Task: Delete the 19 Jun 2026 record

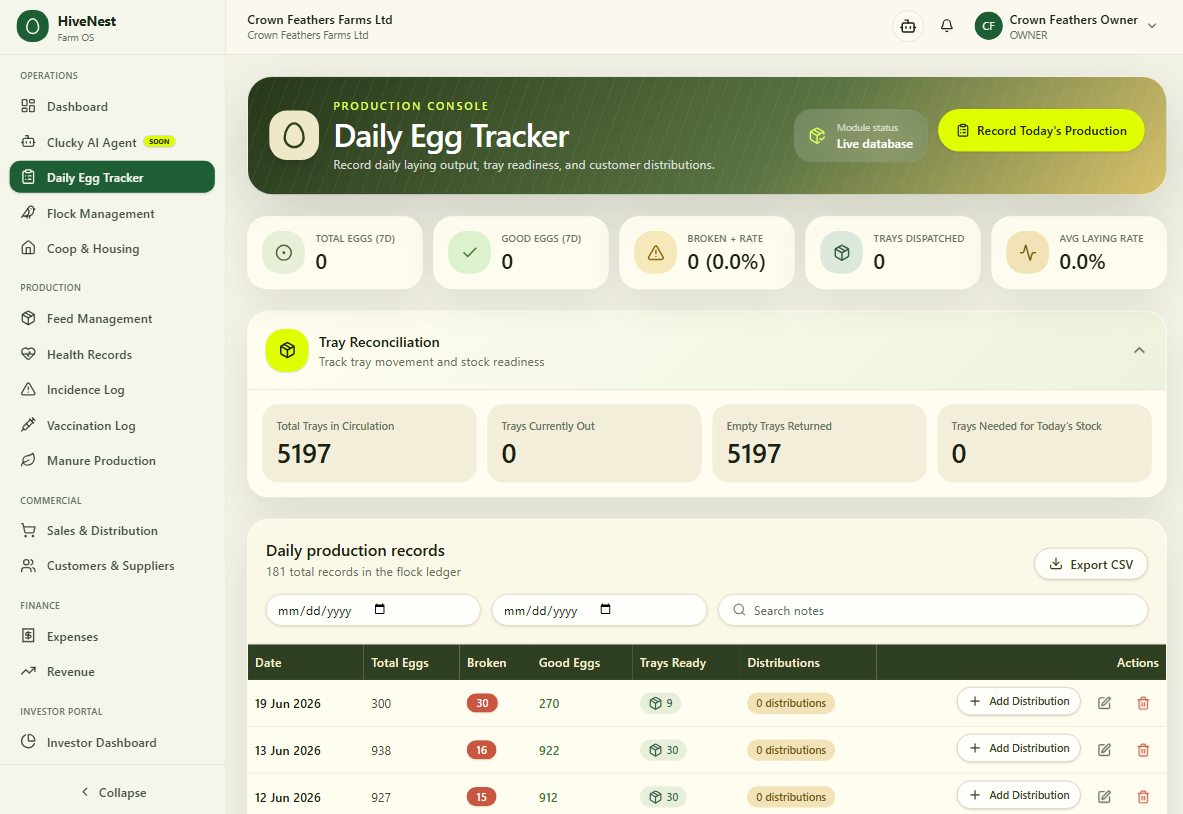Action: point(1143,703)
